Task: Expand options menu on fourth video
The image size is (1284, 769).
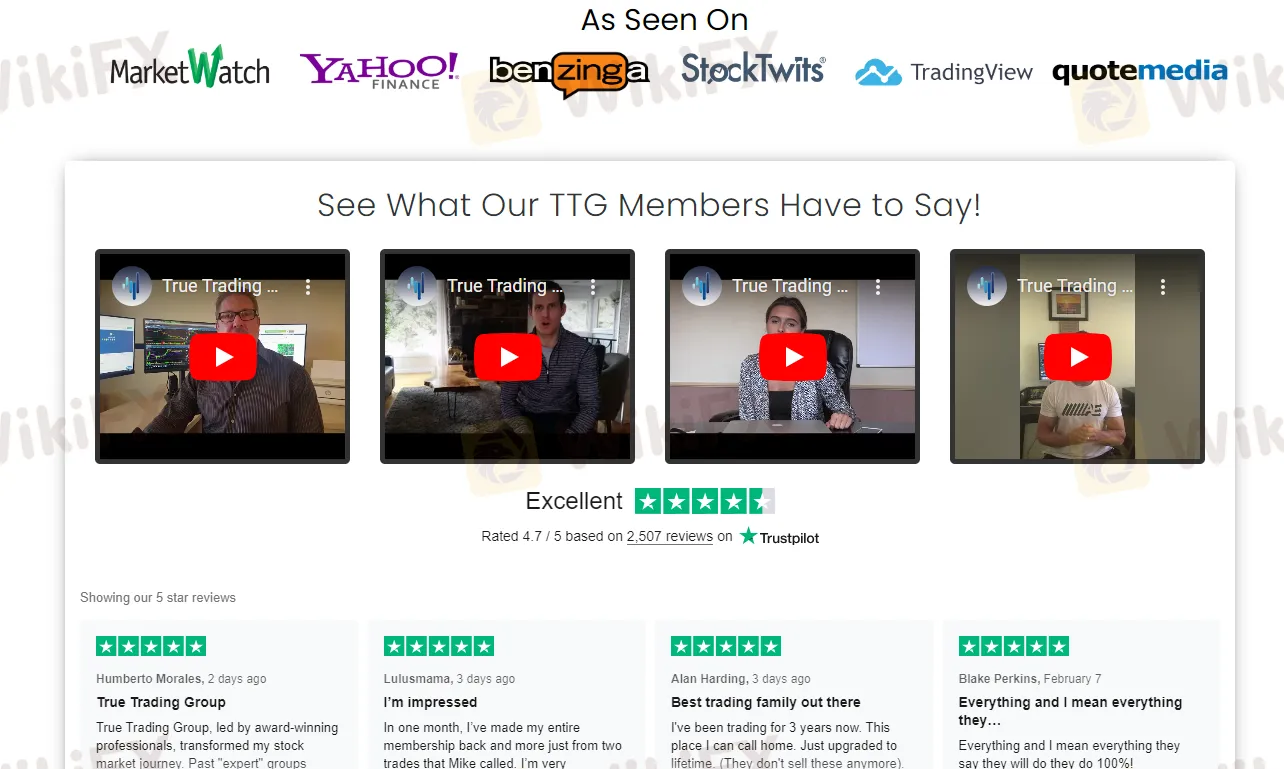Action: tap(1163, 287)
